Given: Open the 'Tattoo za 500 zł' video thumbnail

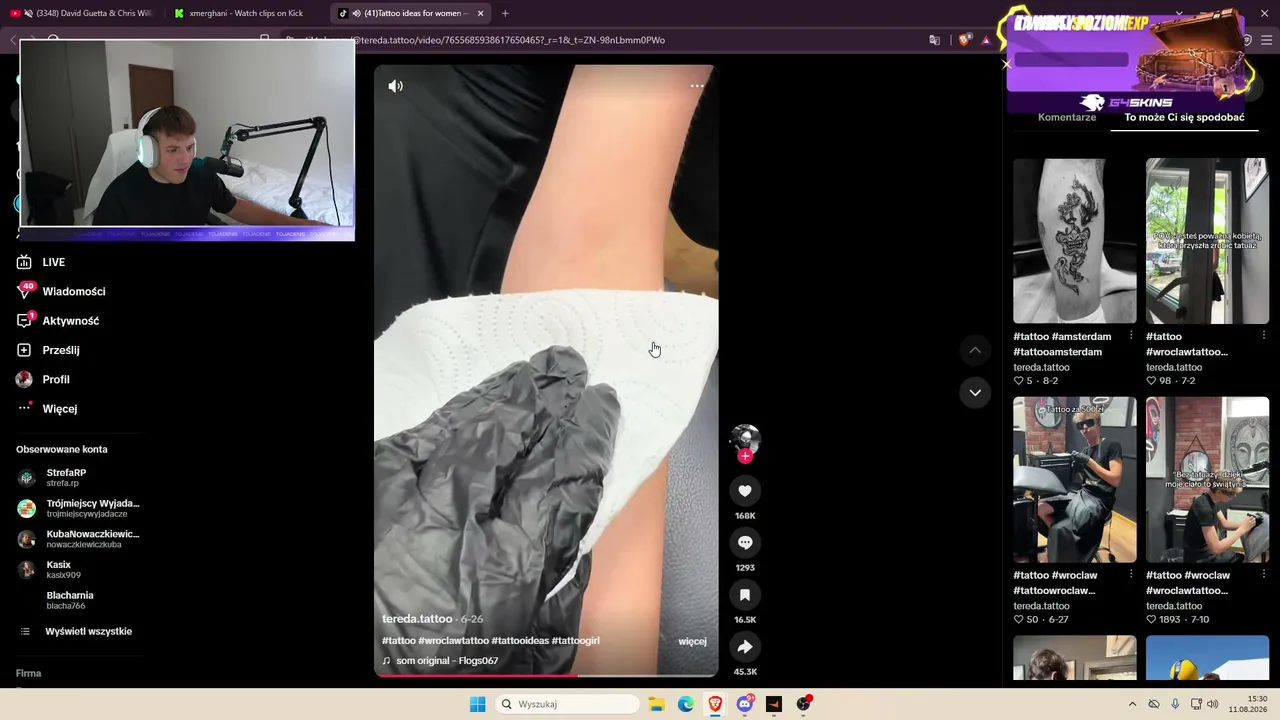Looking at the screenshot, I should (1075, 480).
